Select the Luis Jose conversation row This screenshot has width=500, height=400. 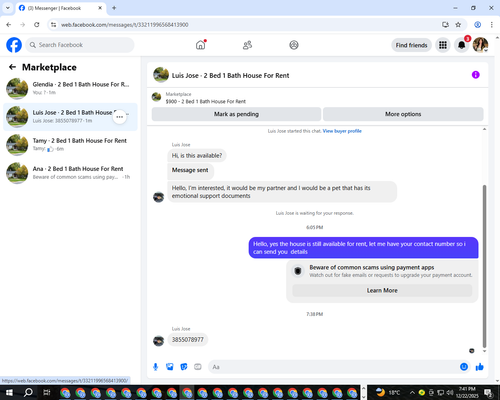pos(70,117)
